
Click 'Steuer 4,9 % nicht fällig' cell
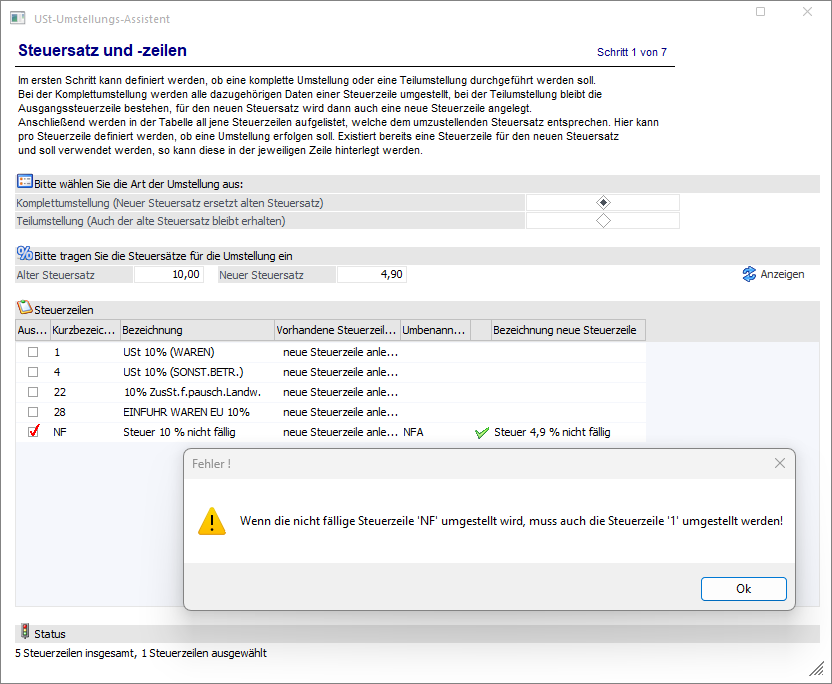[552, 432]
